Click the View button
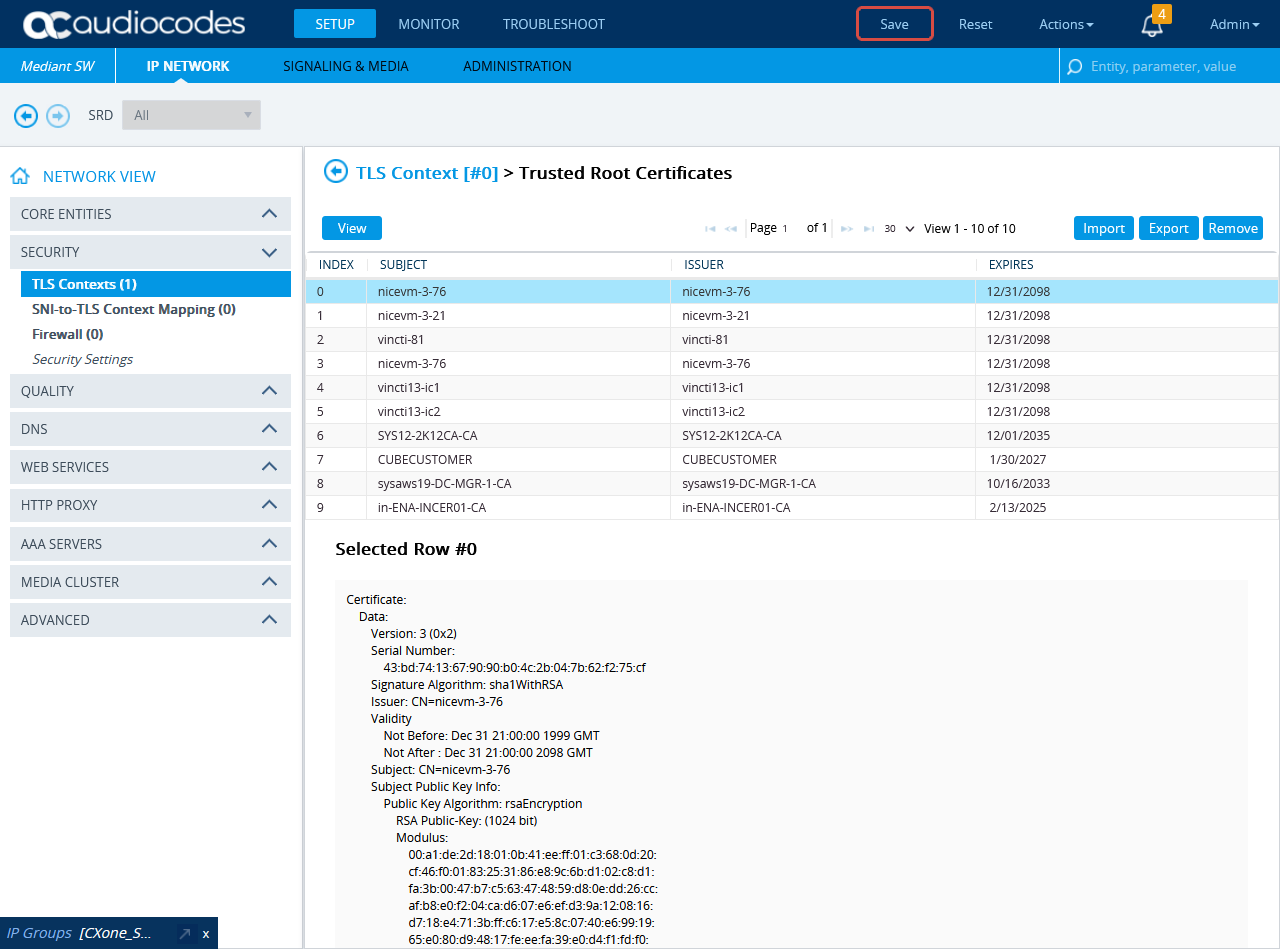The image size is (1280, 949). [352, 228]
